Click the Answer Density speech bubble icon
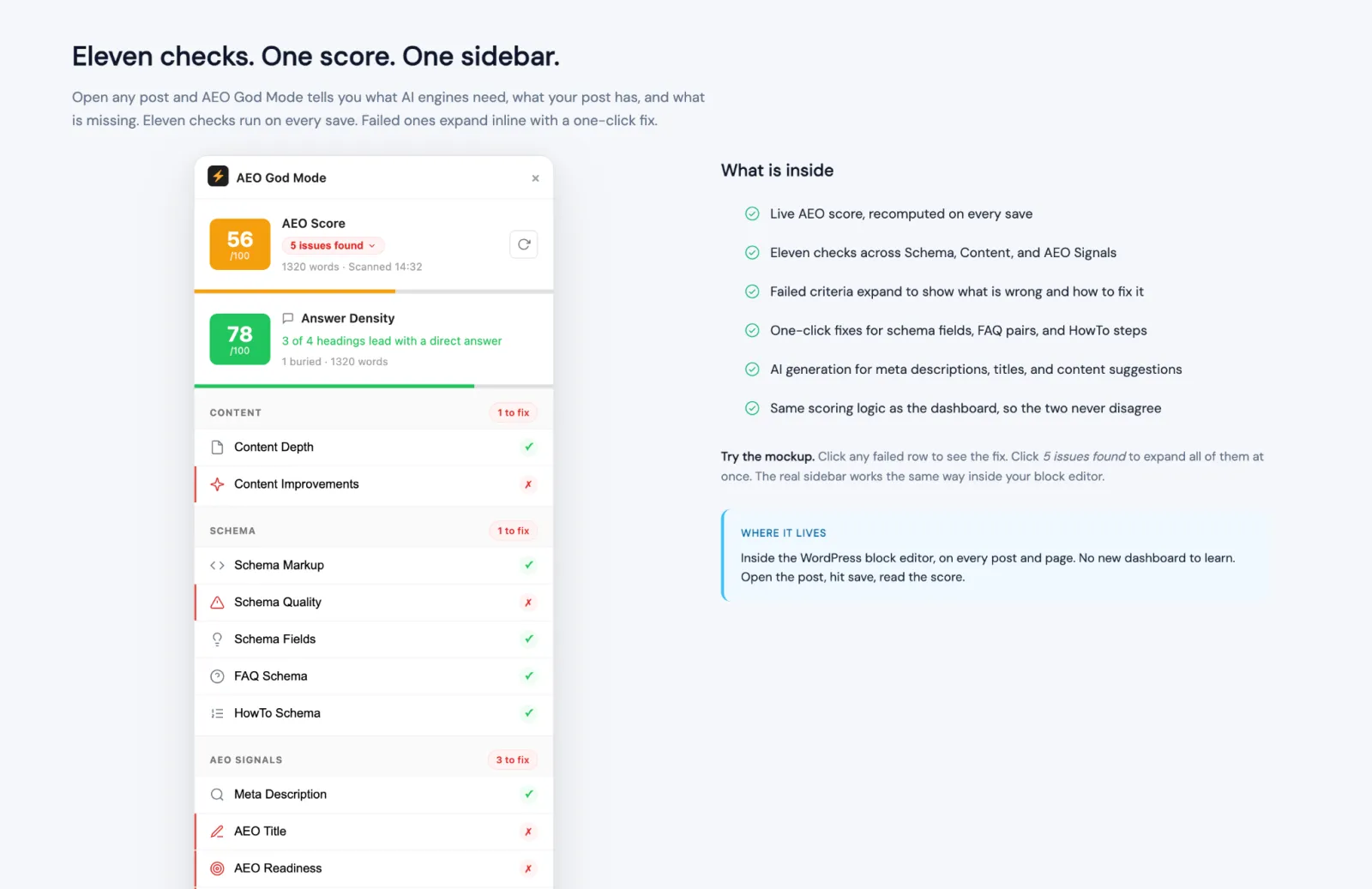Image resolution: width=1372 pixels, height=889 pixels. coord(288,318)
